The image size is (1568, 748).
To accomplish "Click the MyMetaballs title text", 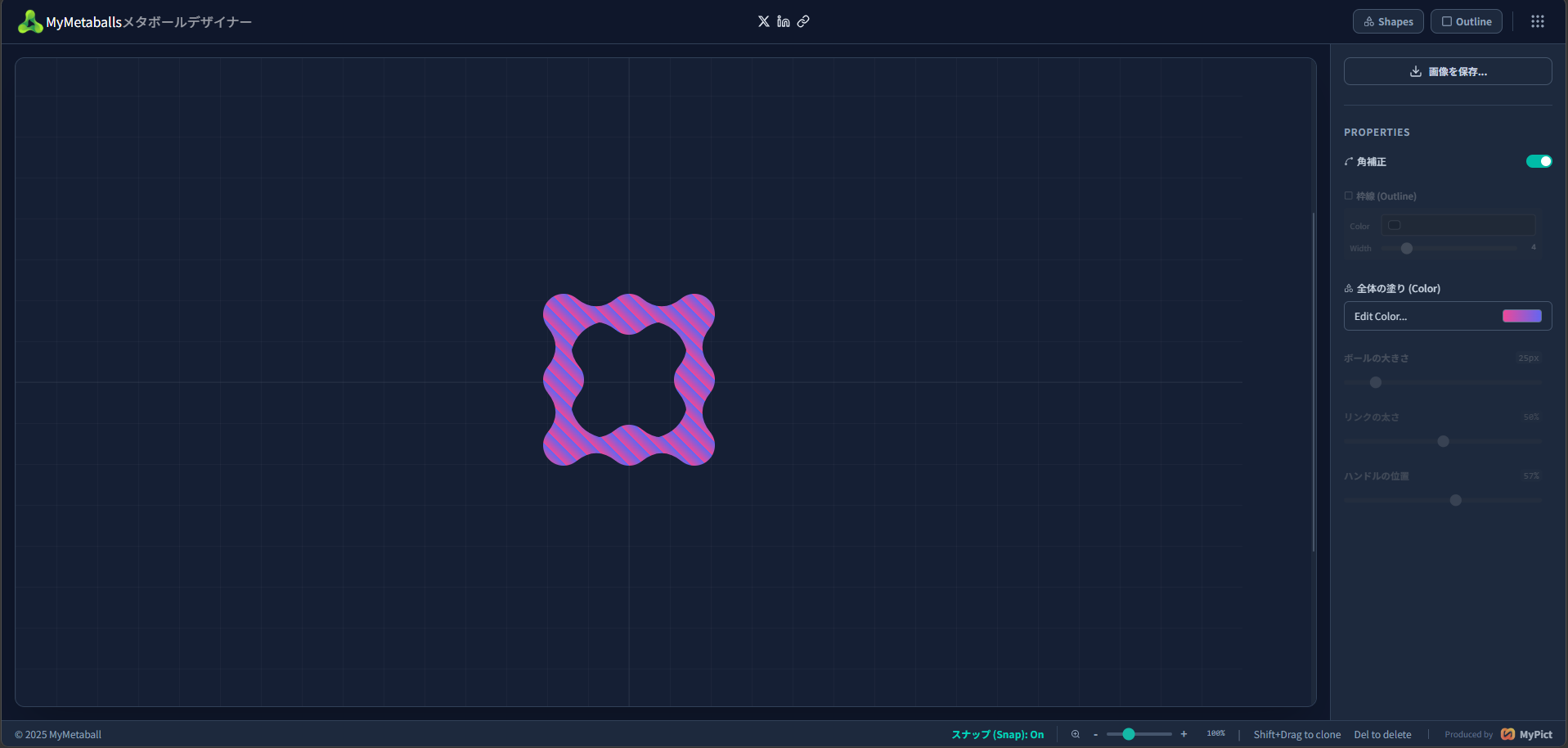I will tap(83, 22).
